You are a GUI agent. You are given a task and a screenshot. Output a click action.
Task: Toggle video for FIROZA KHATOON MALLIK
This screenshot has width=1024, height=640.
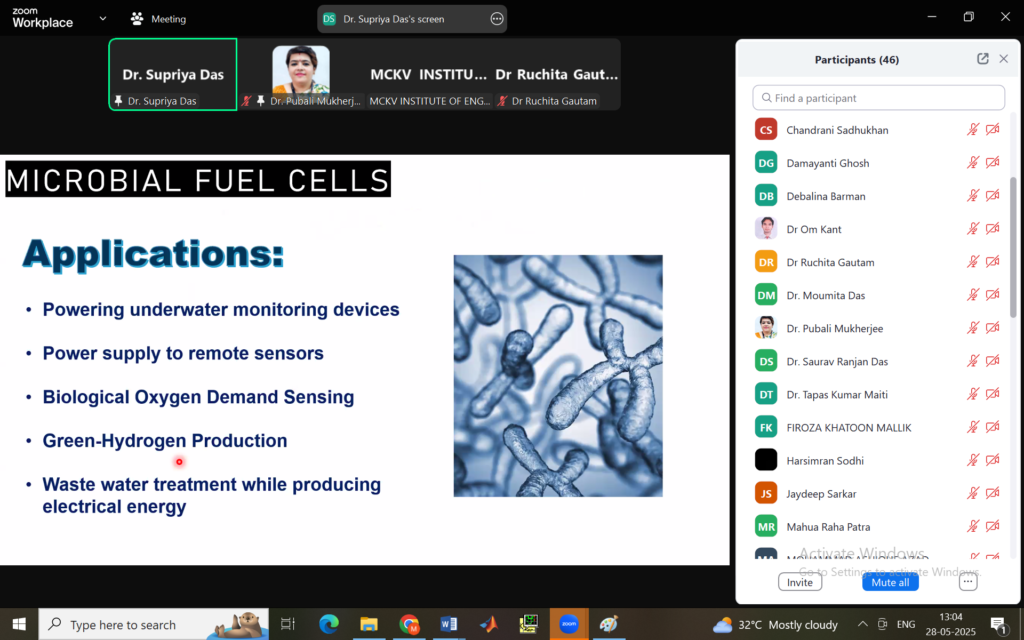point(992,428)
